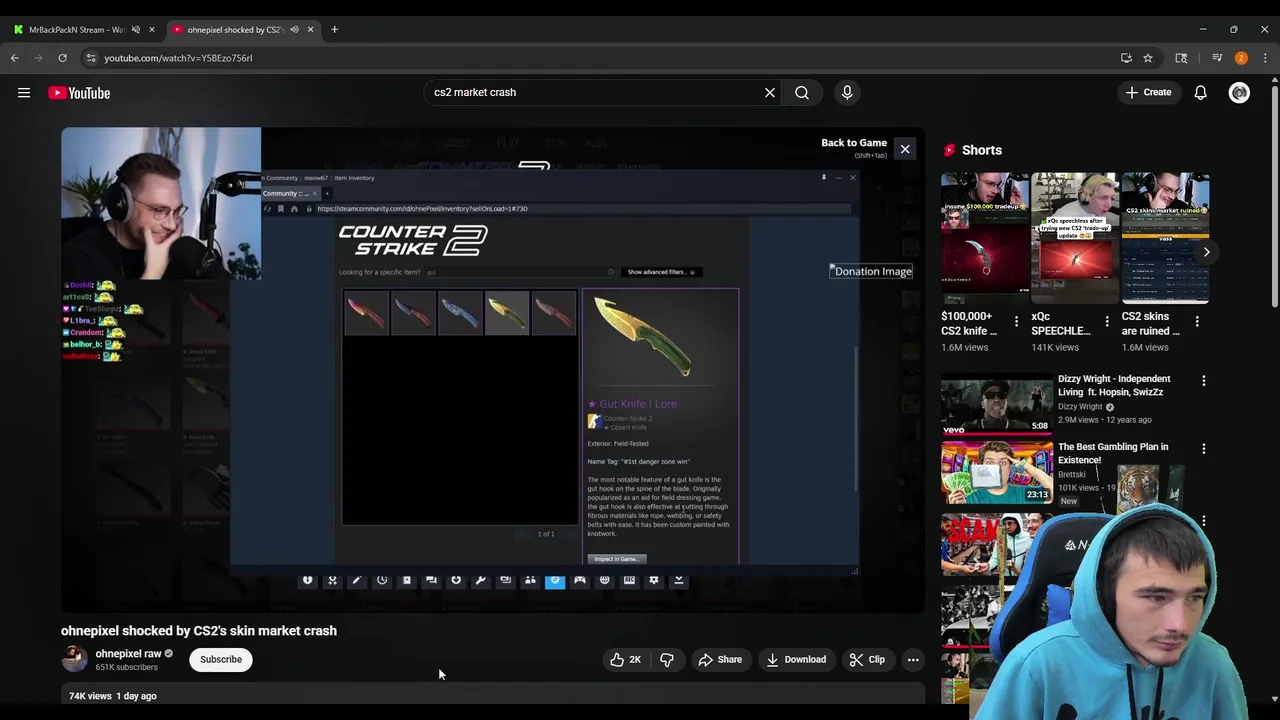Viewport: 1280px width, 720px height.
Task: Open options for '$100,000+ CS2 knife' short
Action: pos(1016,322)
